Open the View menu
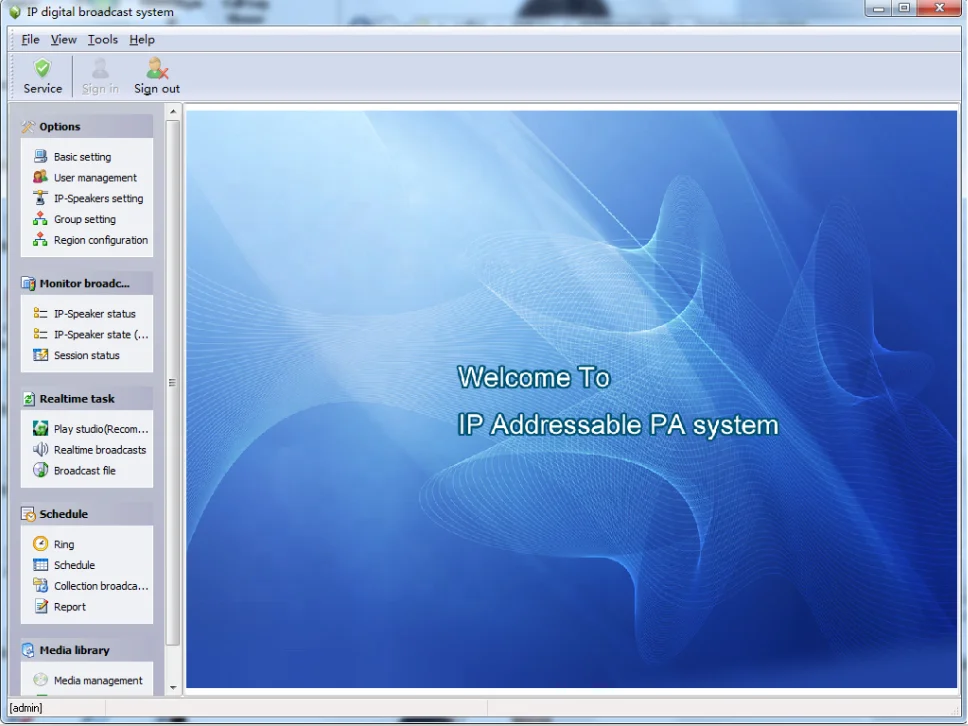Viewport: 968px width, 726px height. (x=63, y=39)
